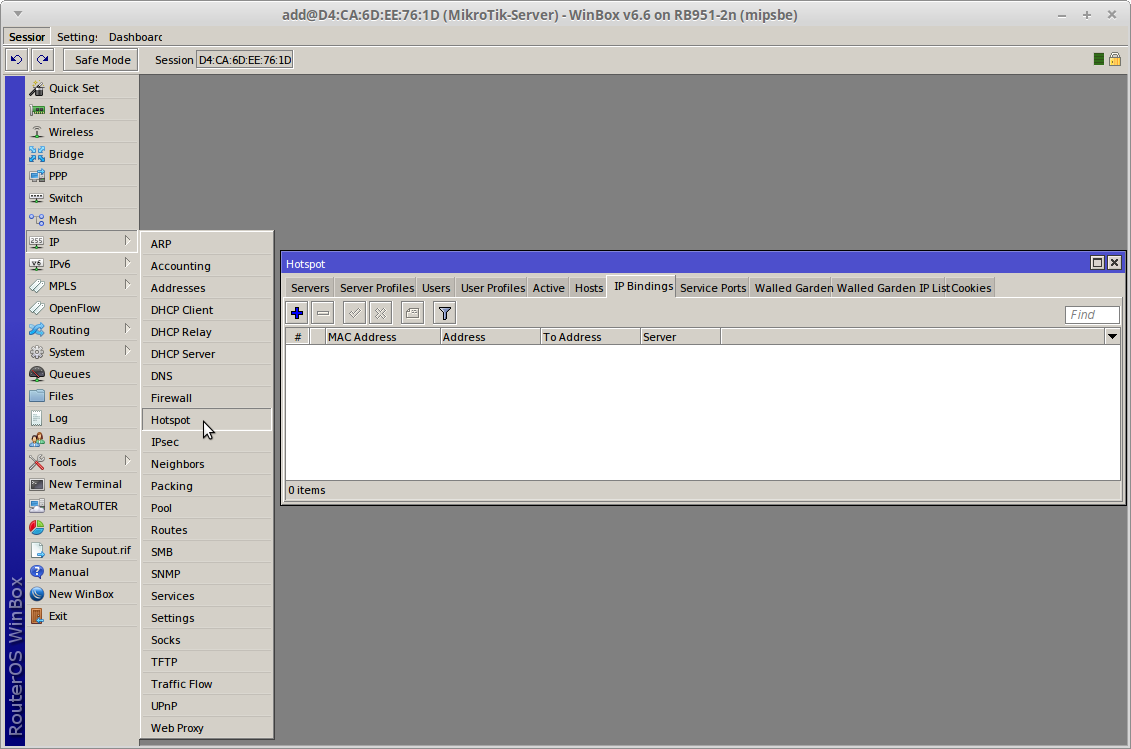Click the Remove minus icon in Hotspot toolbar
The image size is (1131, 749).
[323, 313]
